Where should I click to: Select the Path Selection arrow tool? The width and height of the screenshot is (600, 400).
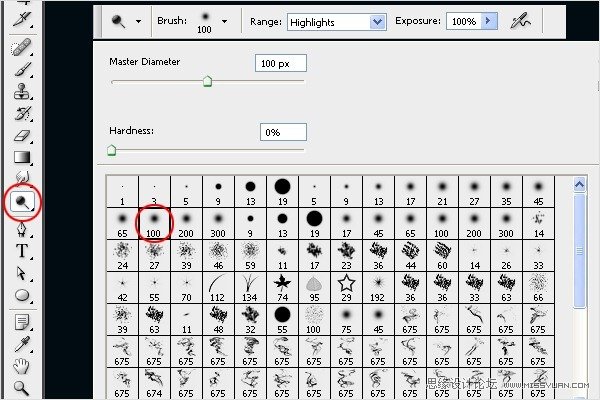(x=22, y=273)
